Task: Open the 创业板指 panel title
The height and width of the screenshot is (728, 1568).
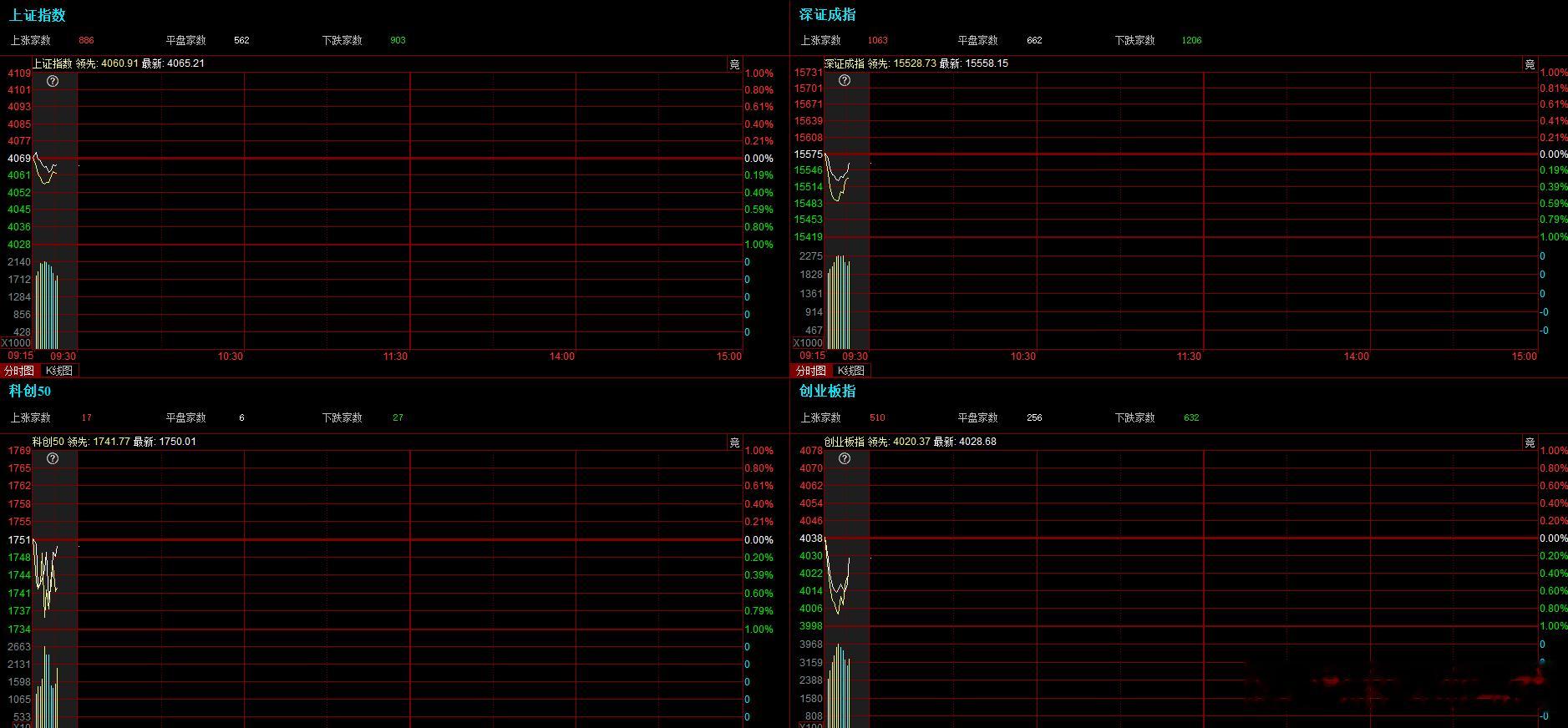Action: click(828, 391)
